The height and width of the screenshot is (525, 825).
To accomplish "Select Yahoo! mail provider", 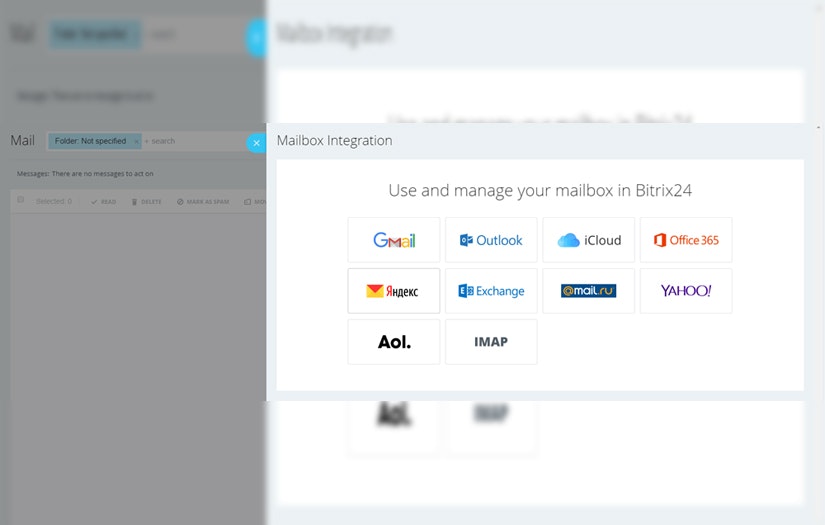I will click(x=686, y=291).
